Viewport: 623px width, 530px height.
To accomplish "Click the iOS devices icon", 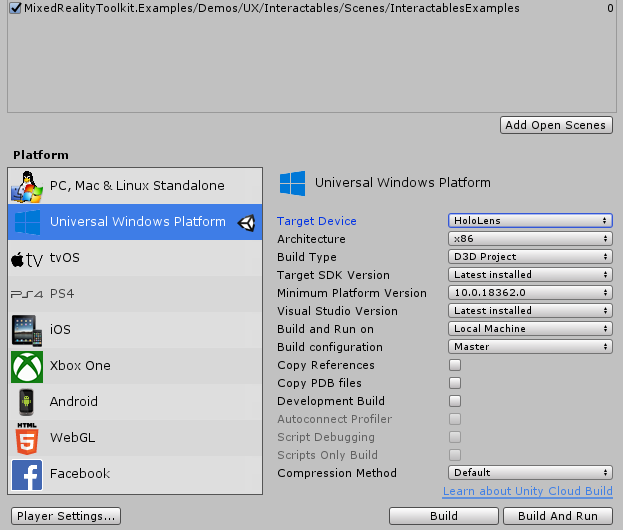I will point(27,331).
